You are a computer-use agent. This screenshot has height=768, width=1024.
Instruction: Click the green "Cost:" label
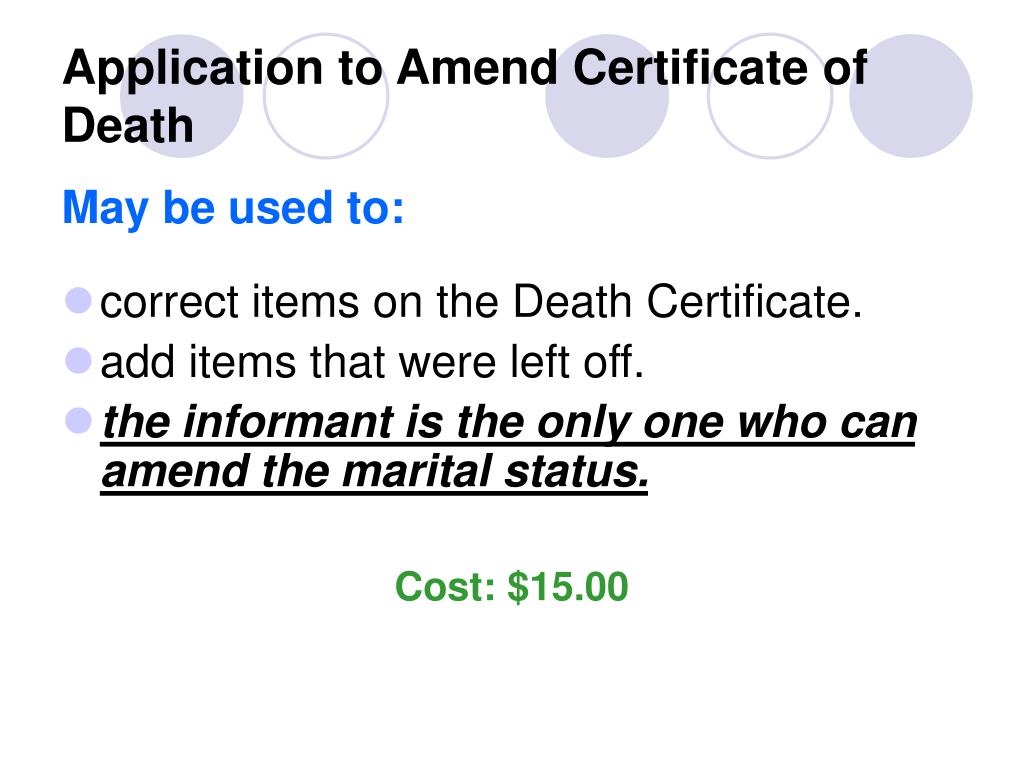coord(445,586)
